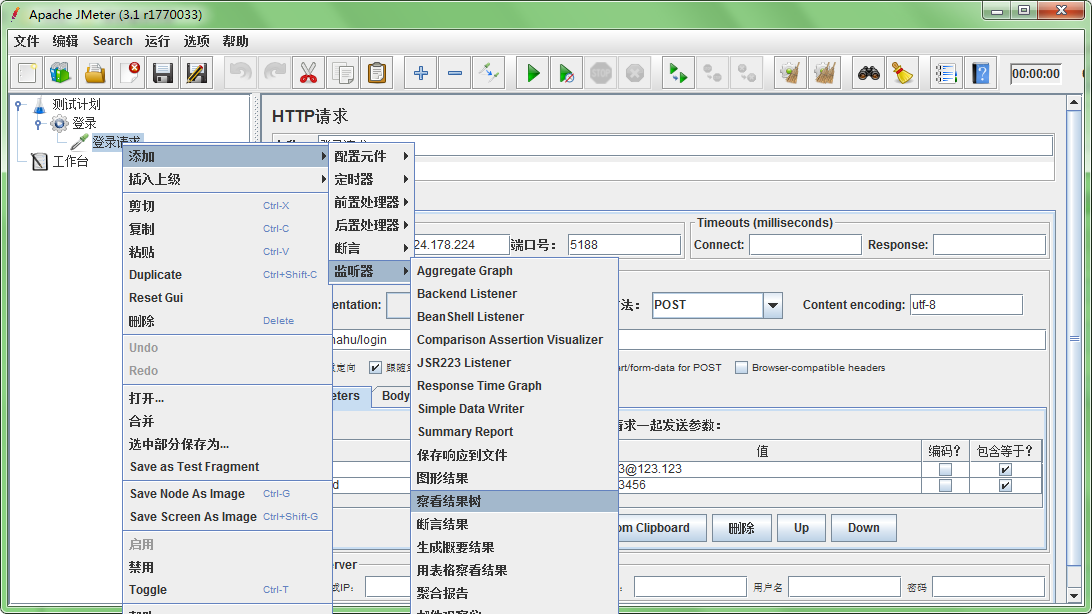
Task: Click the scissors Cut icon in toolbar
Action: tap(308, 73)
